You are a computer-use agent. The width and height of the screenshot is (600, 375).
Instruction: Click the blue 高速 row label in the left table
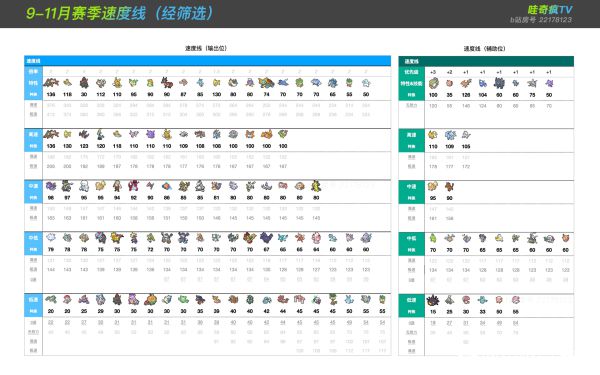point(33,134)
